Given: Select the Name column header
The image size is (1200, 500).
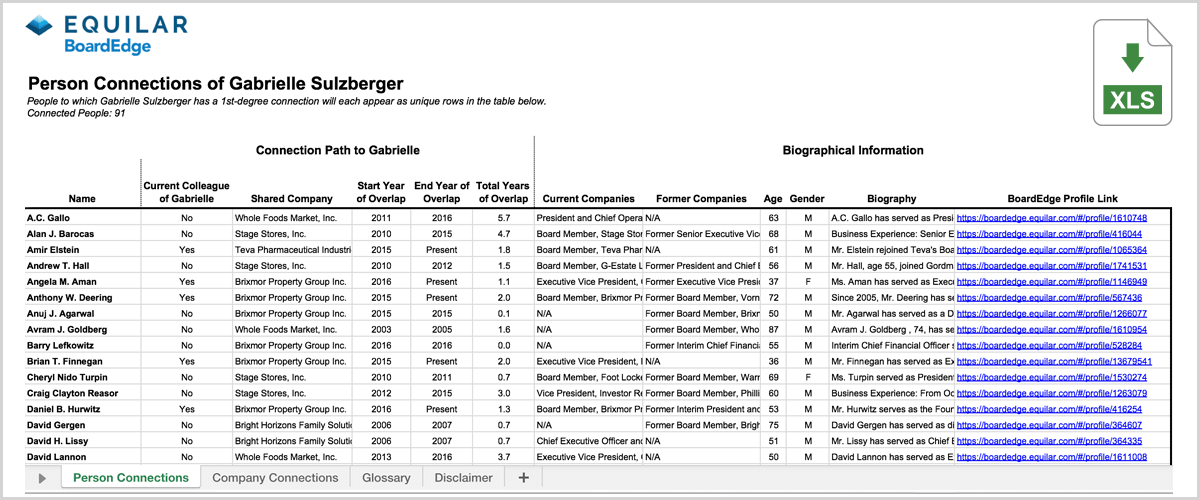Looking at the screenshot, I should tap(84, 199).
